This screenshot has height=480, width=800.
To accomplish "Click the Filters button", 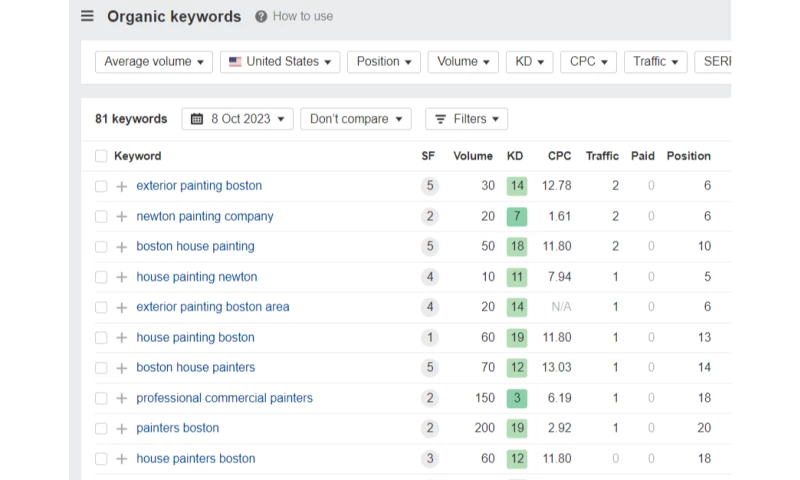I will click(x=466, y=119).
